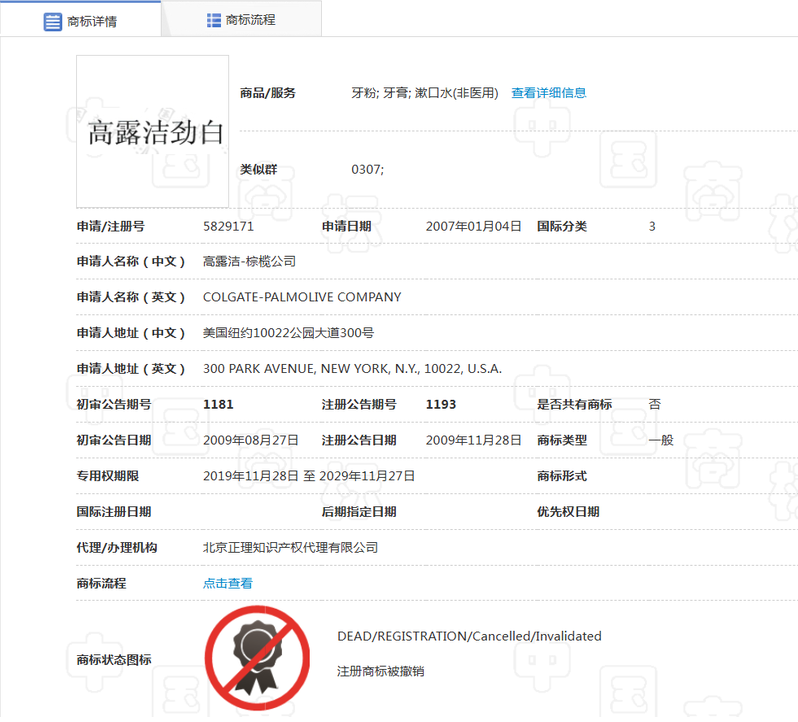This screenshot has height=722, width=798.
Task: Click the 类似群 label
Action: click(x=259, y=169)
